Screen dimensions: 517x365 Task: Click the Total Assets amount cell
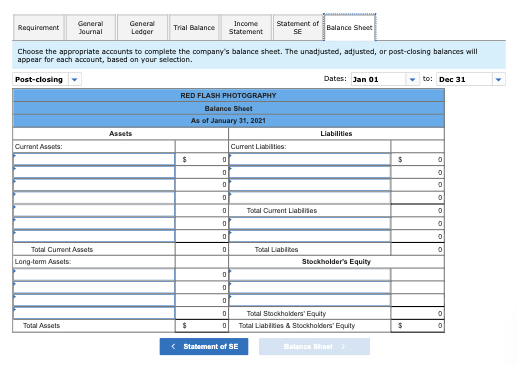coord(202,326)
